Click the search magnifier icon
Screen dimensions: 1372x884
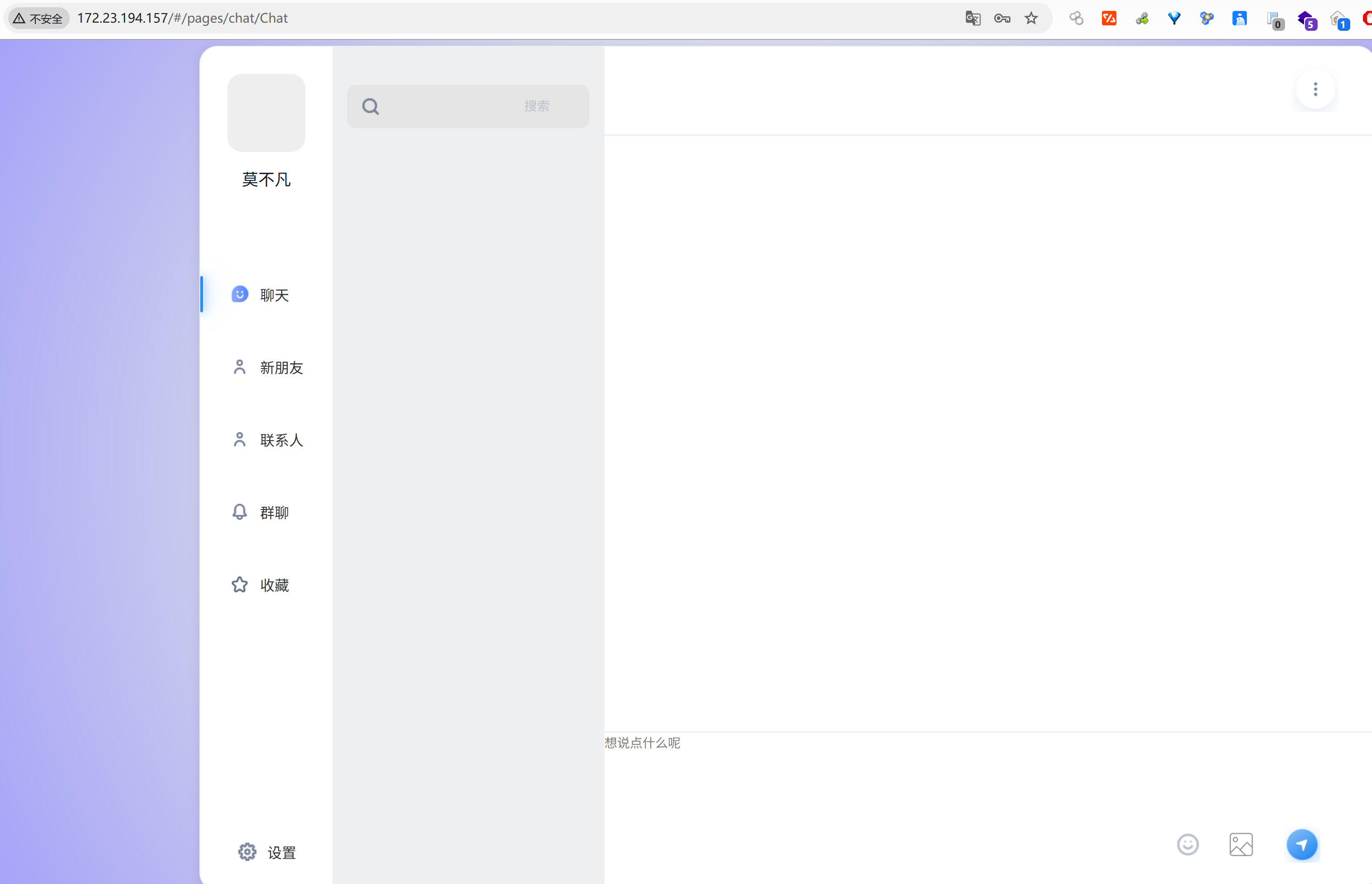pyautogui.click(x=371, y=107)
